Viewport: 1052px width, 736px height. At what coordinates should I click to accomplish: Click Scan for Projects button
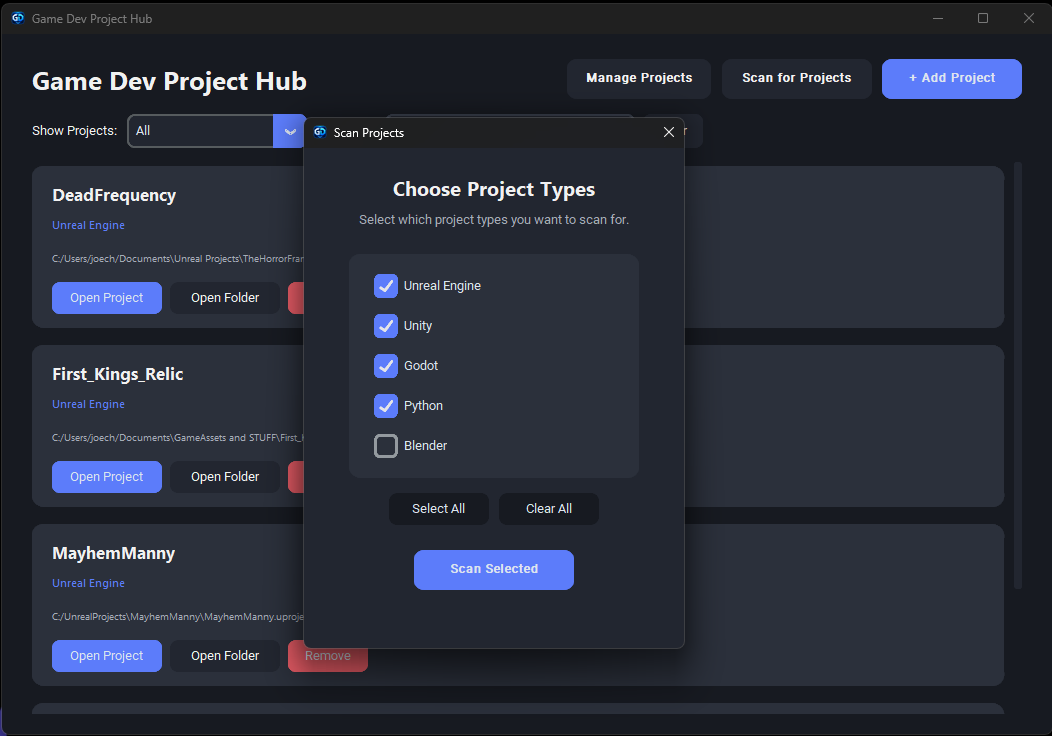pyautogui.click(x=796, y=78)
